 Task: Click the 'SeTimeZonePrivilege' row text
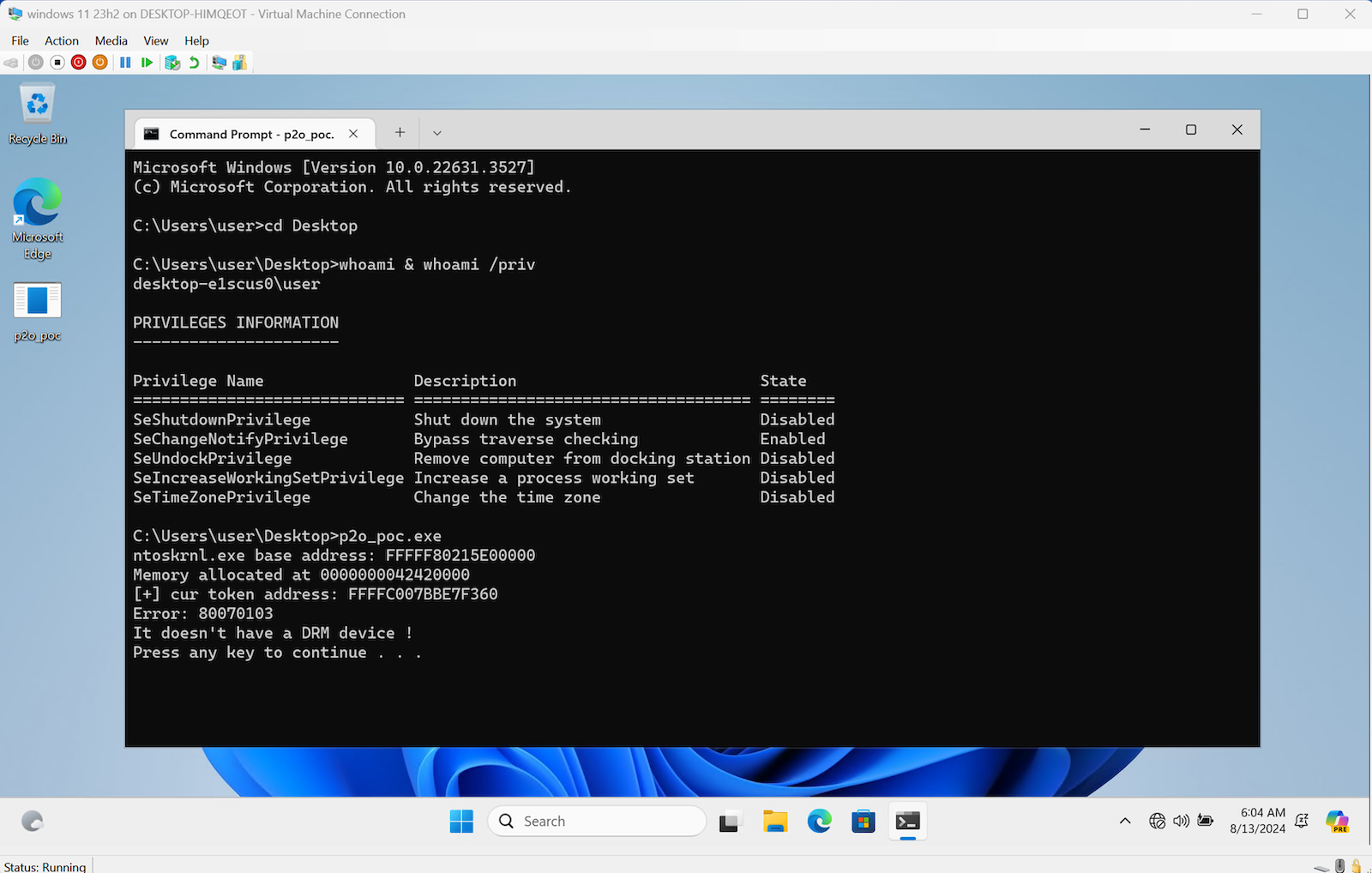[x=222, y=497]
